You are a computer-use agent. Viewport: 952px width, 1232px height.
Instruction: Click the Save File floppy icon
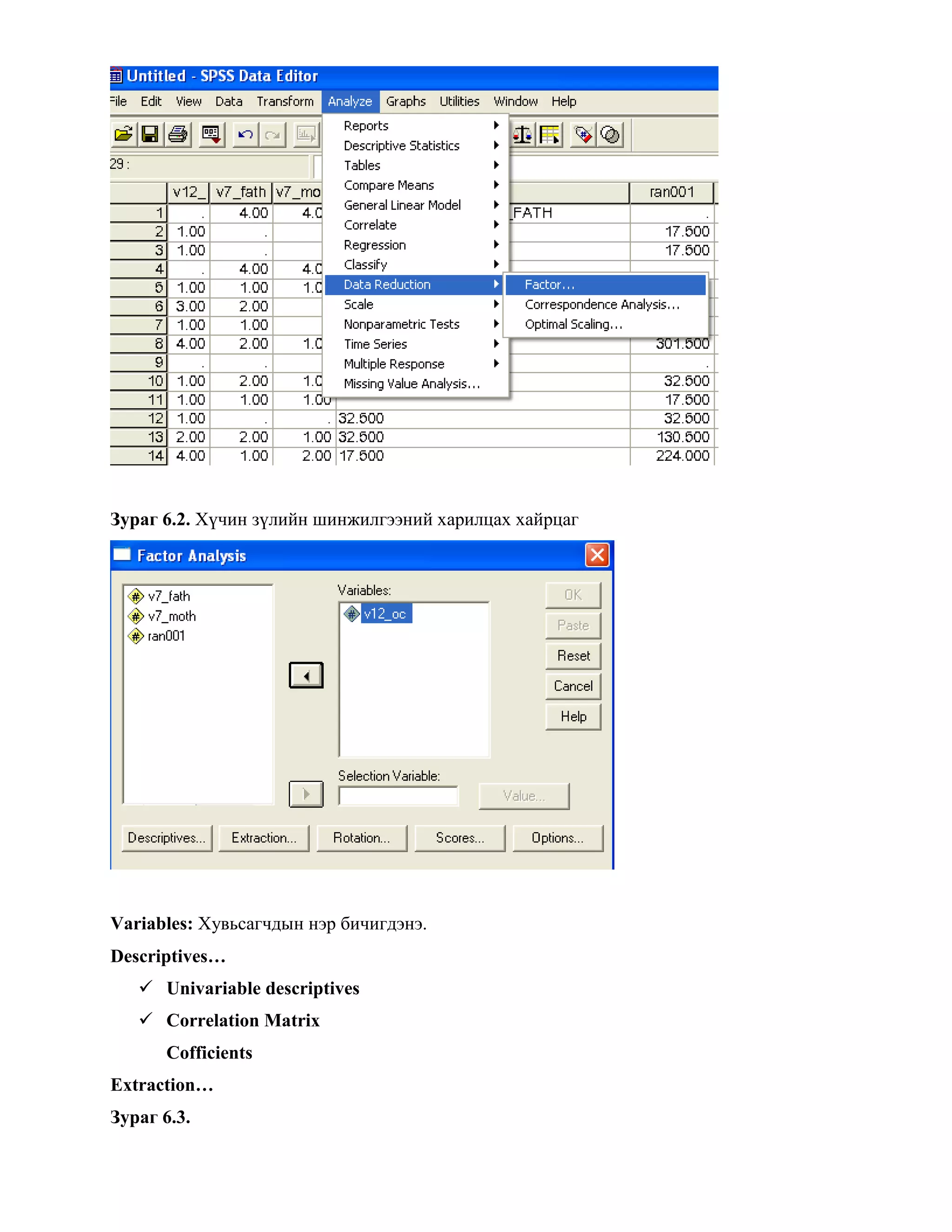[x=150, y=134]
